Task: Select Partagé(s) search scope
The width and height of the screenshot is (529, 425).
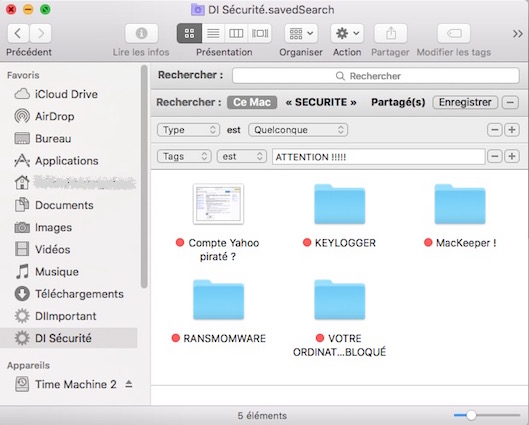Action: pos(398,102)
